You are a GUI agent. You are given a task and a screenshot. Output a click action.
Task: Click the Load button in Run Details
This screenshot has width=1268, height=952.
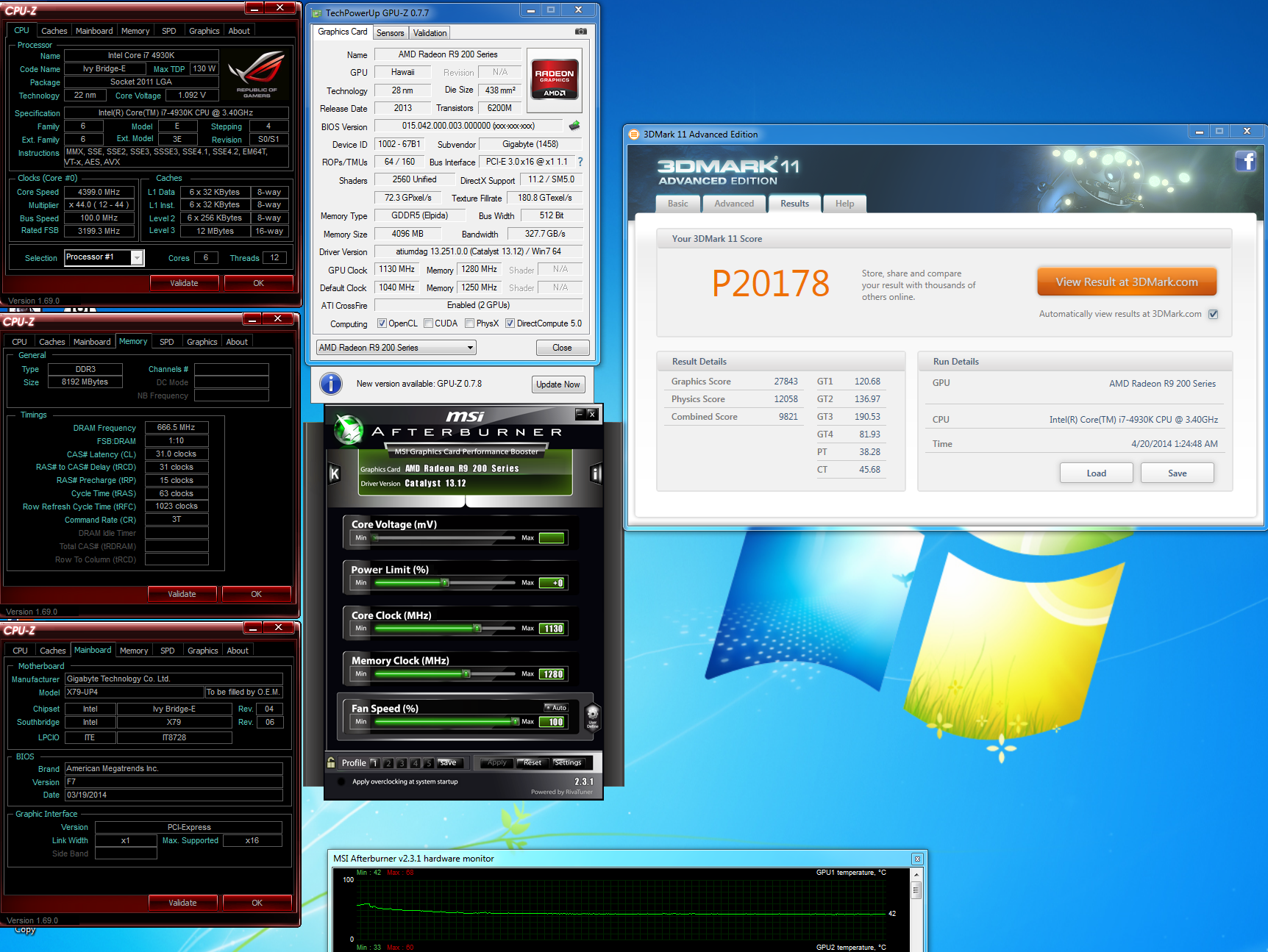(x=1097, y=473)
